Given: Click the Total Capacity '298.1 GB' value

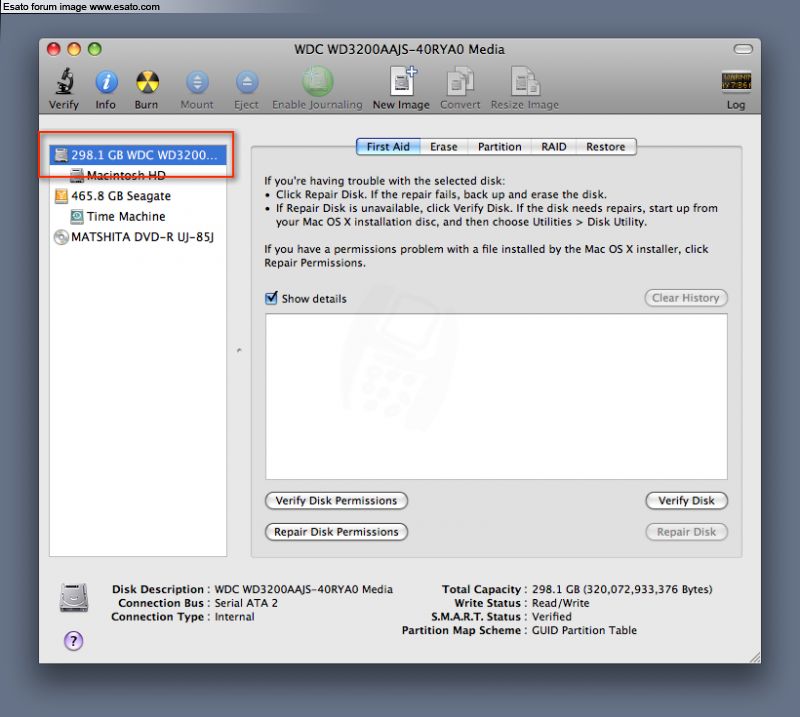Looking at the screenshot, I should [622, 589].
